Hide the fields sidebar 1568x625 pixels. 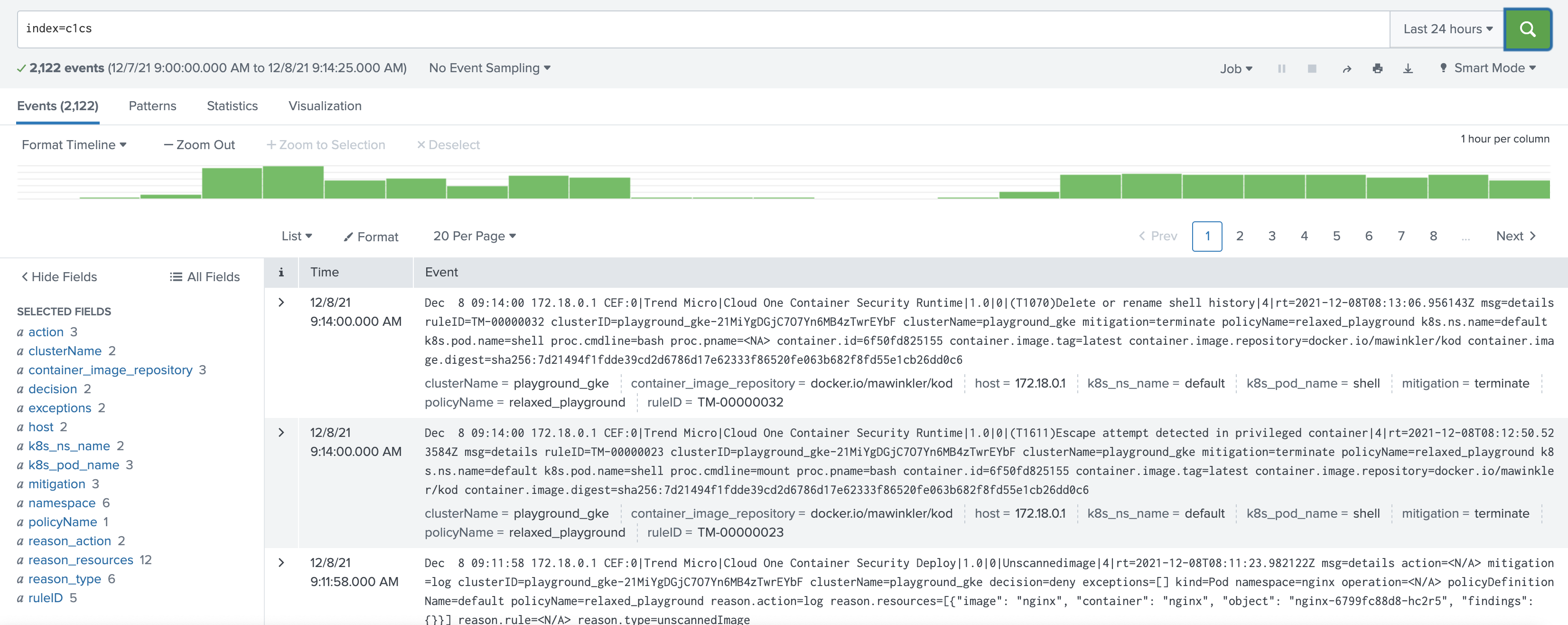pos(59,276)
